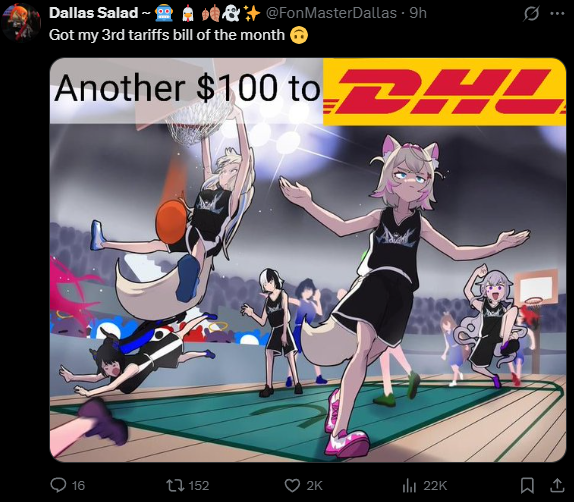The height and width of the screenshot is (502, 574).
Task: Open the @FonMasterDallas handle link
Action: coord(331,13)
